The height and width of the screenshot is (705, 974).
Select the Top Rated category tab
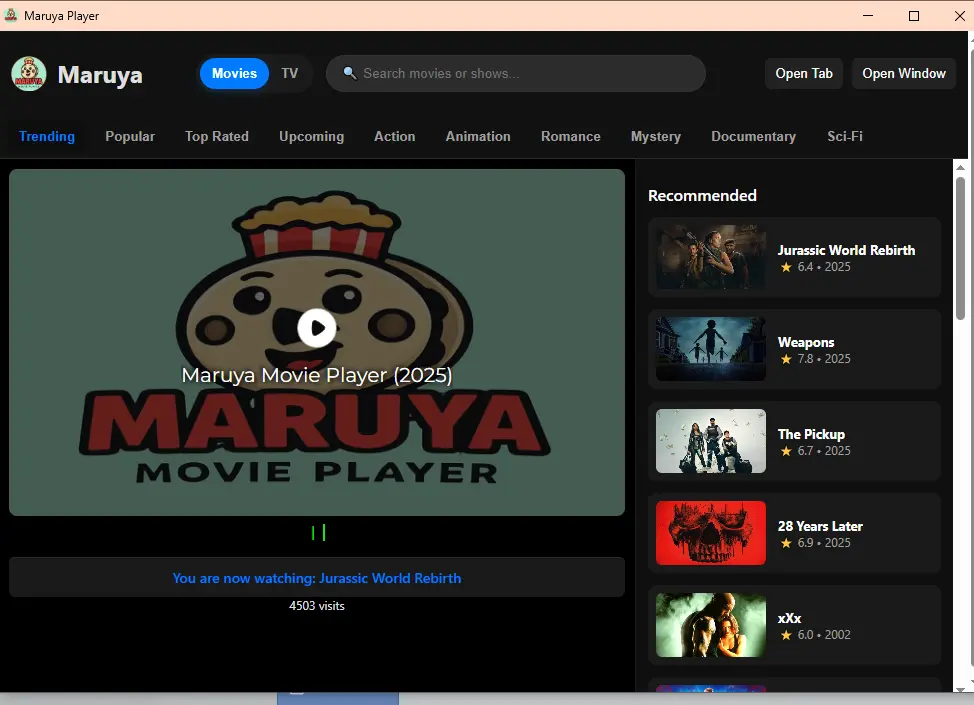coord(217,137)
